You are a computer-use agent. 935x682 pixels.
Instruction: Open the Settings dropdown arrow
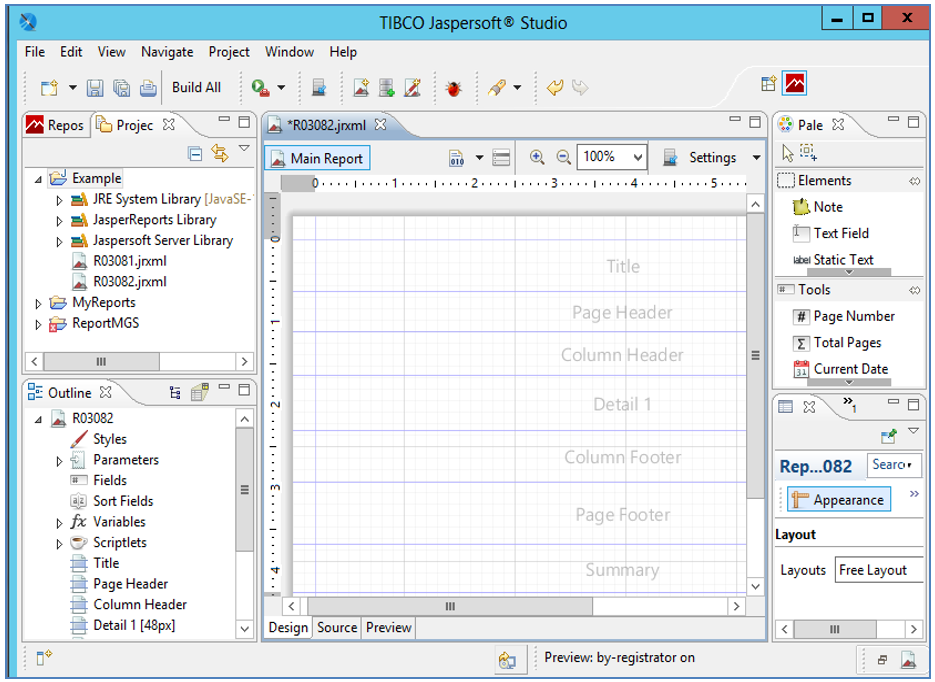(757, 158)
